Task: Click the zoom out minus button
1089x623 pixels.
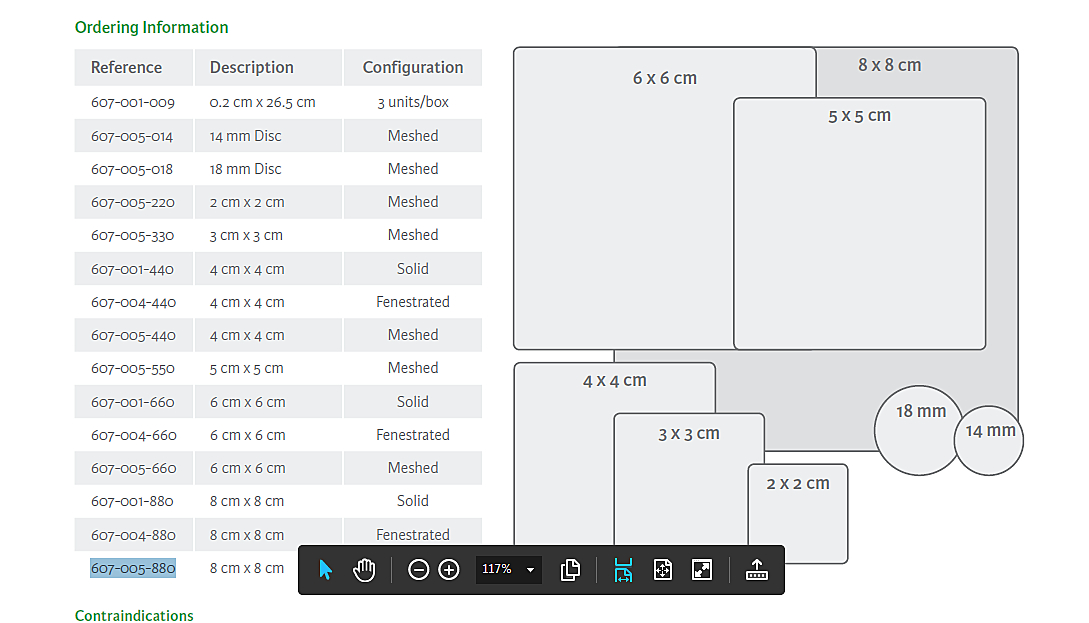Action: 419,570
